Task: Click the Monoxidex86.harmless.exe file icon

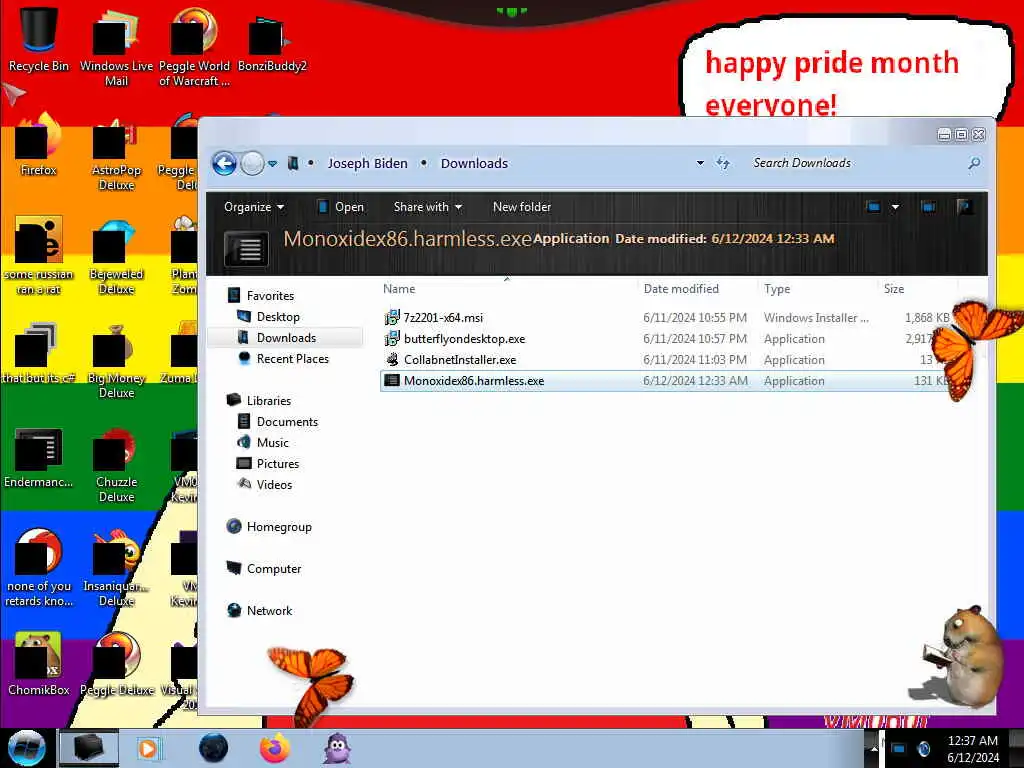Action: click(x=391, y=380)
